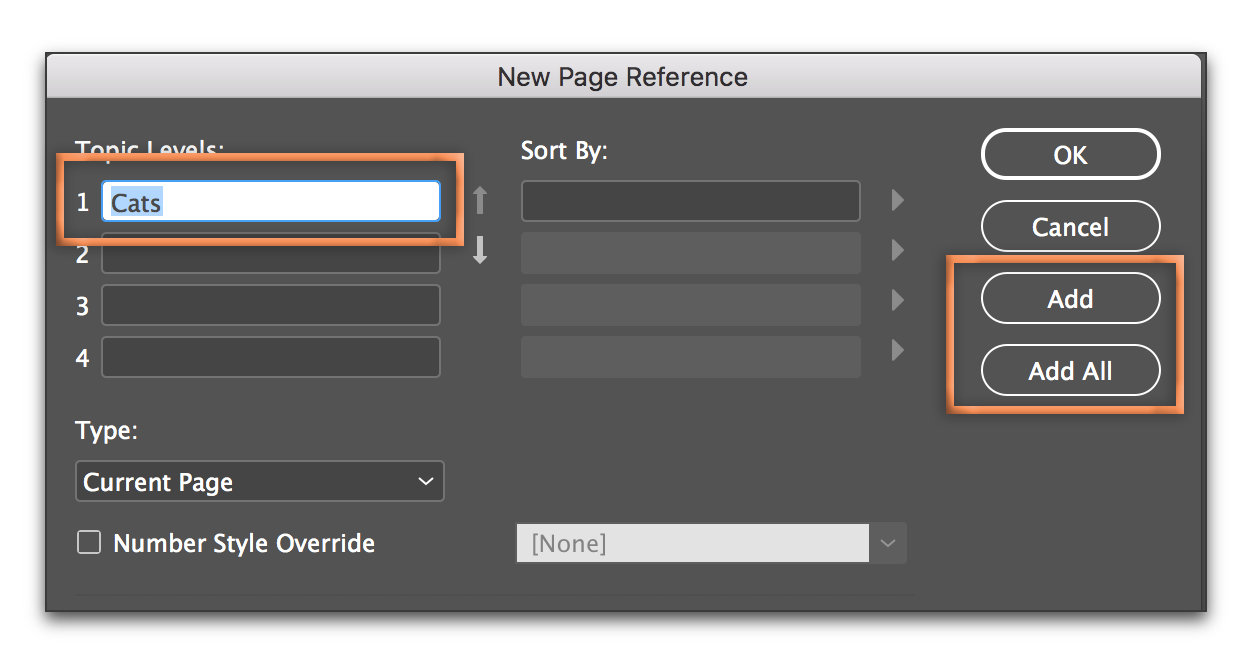Screen dimensions: 1253x664
Task: Click the down arrow to demote topic level
Action: coord(480,252)
